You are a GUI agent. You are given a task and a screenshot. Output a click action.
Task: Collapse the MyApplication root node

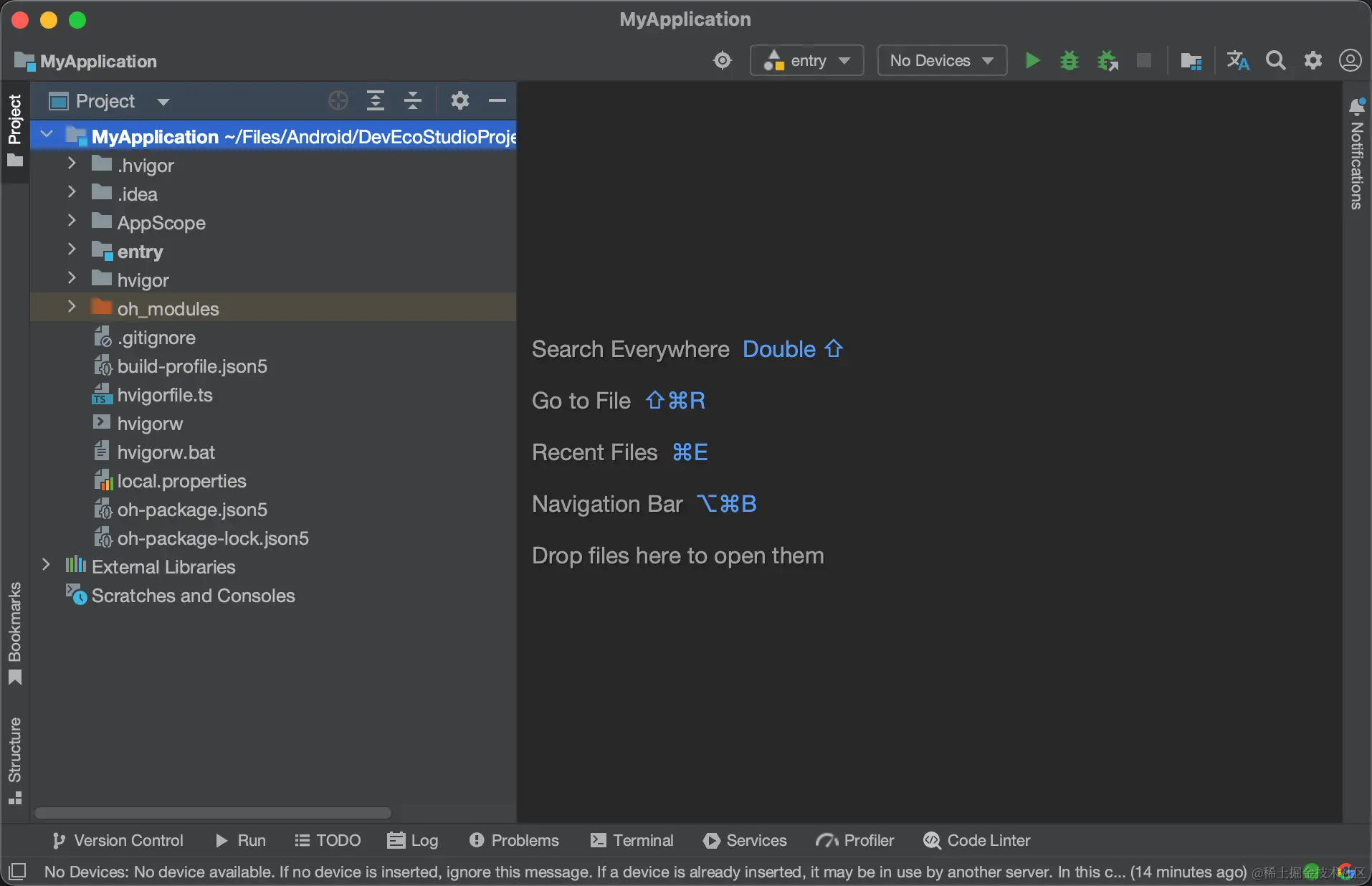coord(47,134)
